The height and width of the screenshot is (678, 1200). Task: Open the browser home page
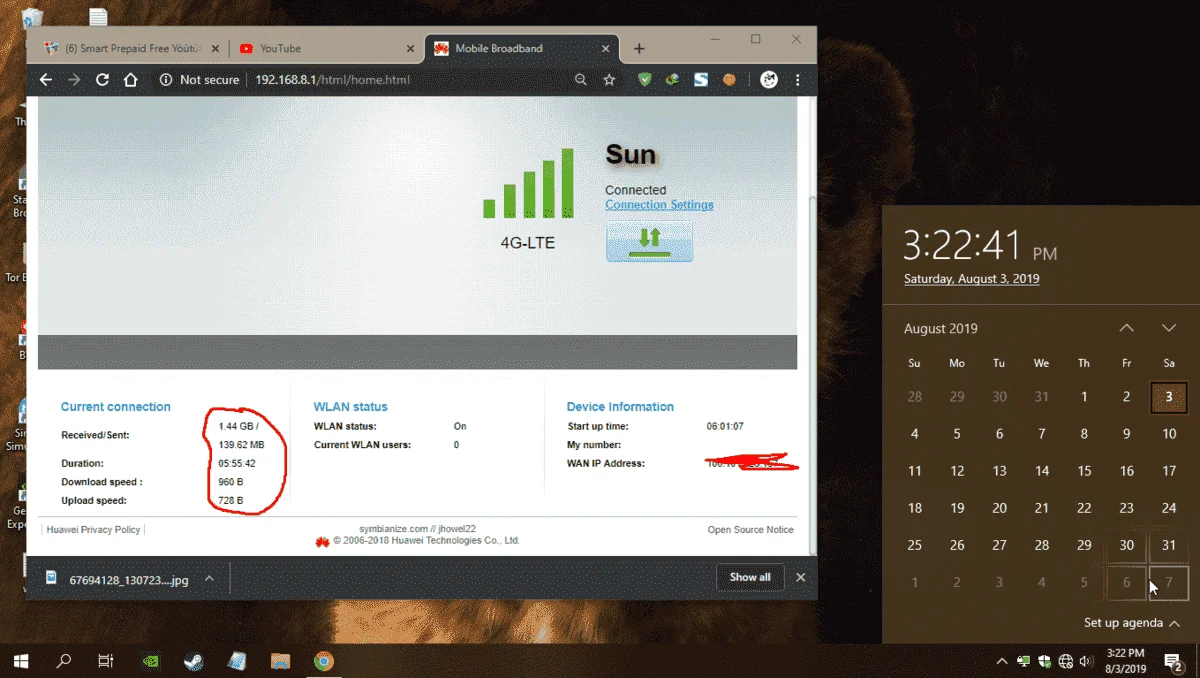(x=130, y=80)
